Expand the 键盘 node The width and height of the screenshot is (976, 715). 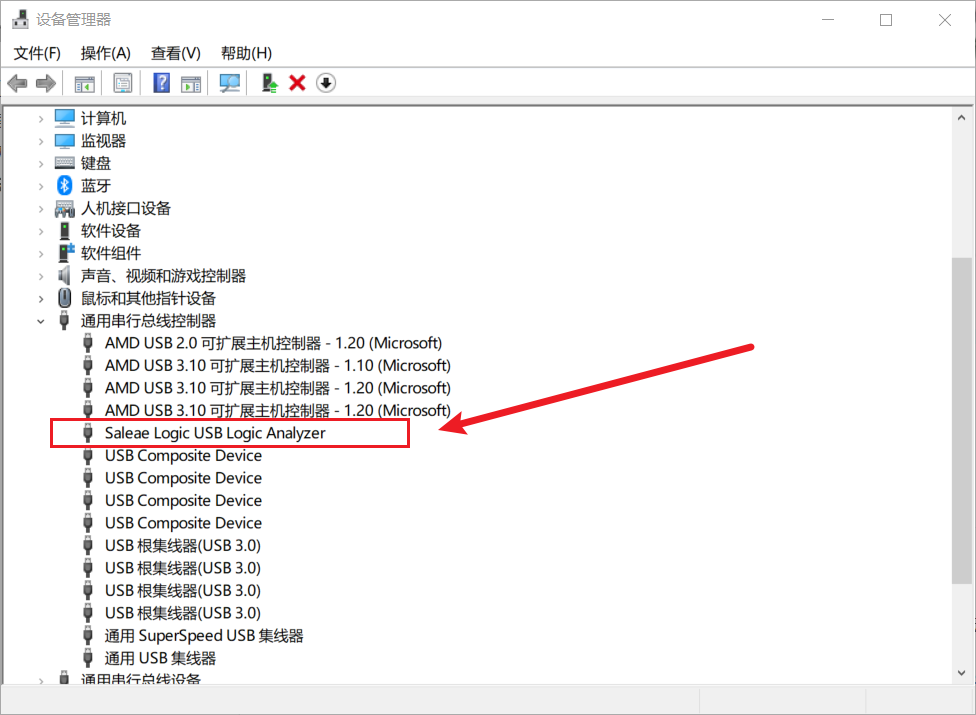pos(41,164)
